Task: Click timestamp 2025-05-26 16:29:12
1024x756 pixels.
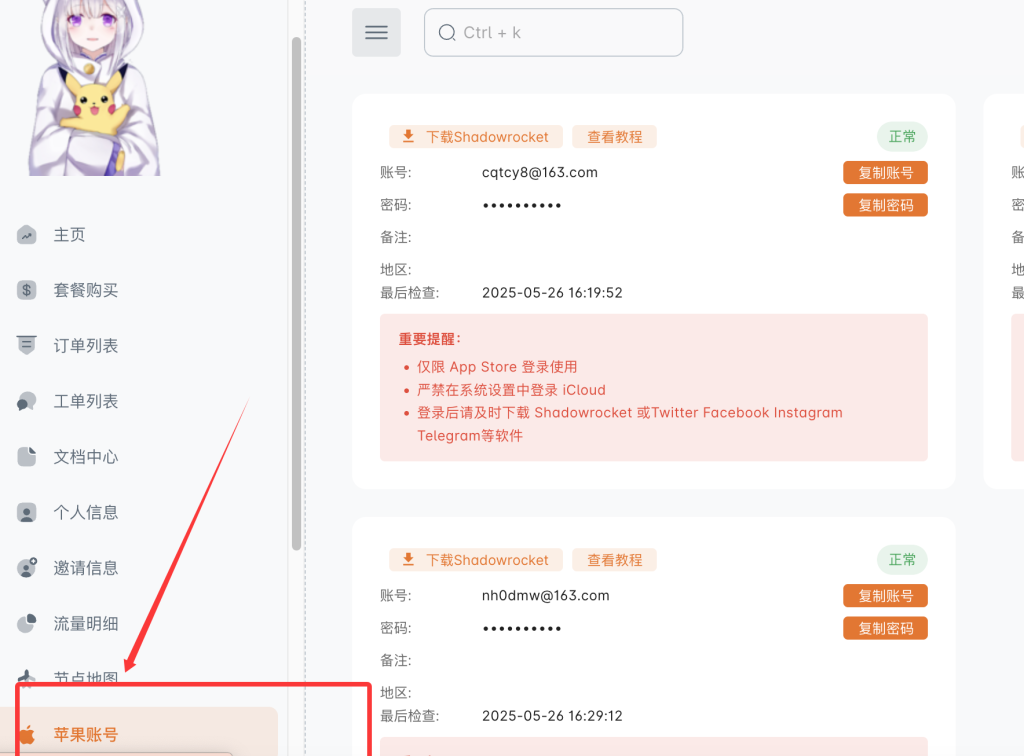Action: 552,716
